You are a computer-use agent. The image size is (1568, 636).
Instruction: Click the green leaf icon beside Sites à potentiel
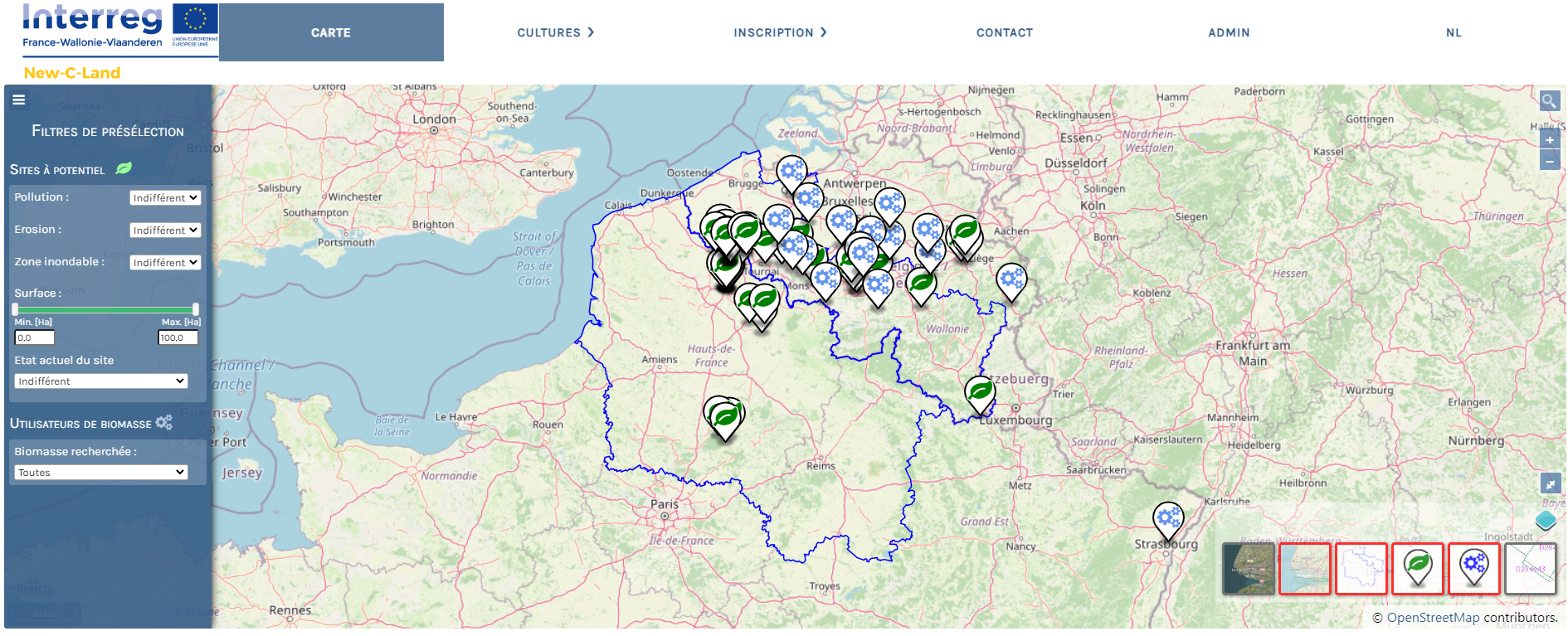tap(124, 168)
